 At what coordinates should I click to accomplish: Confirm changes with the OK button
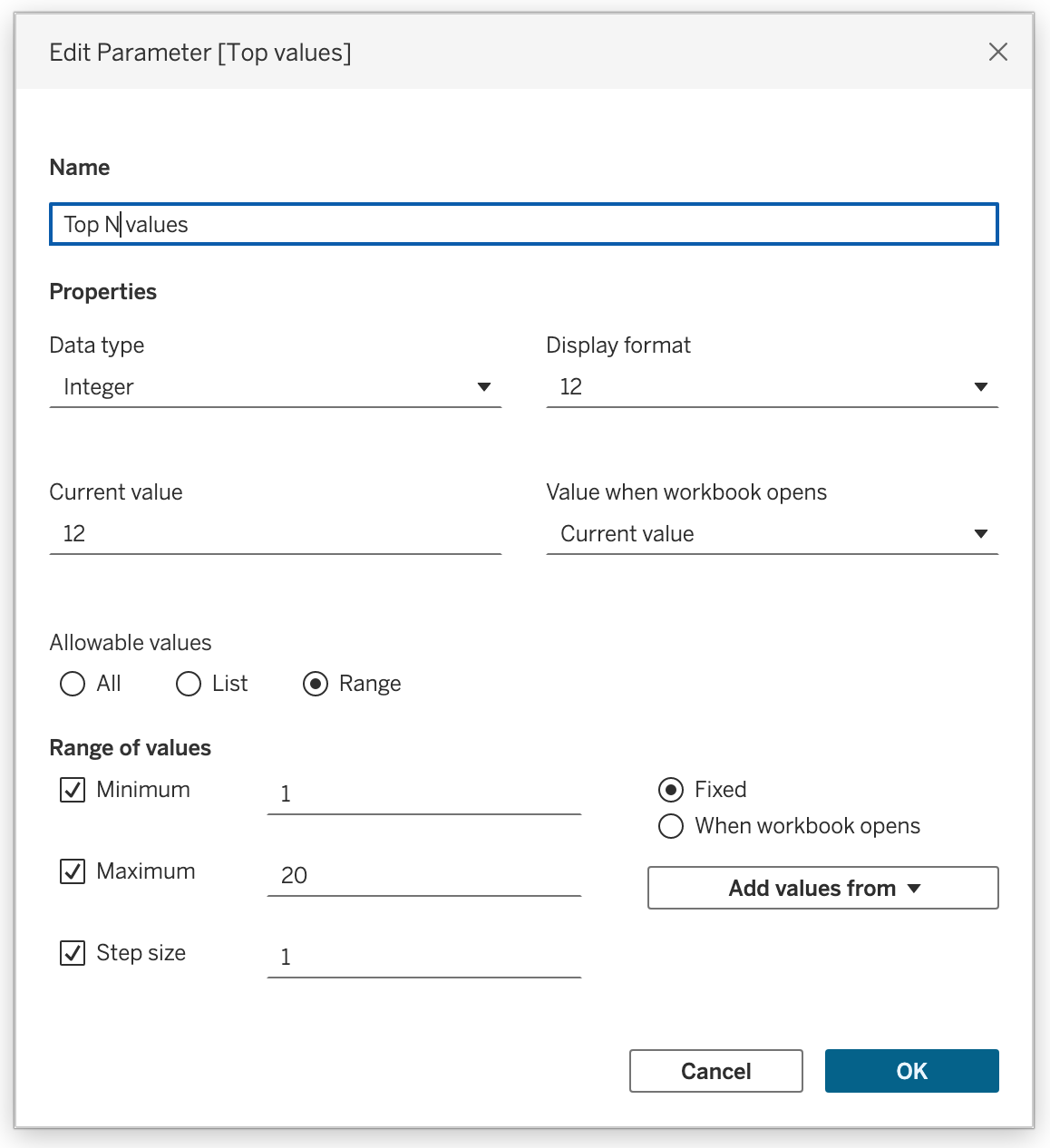coord(911,1071)
